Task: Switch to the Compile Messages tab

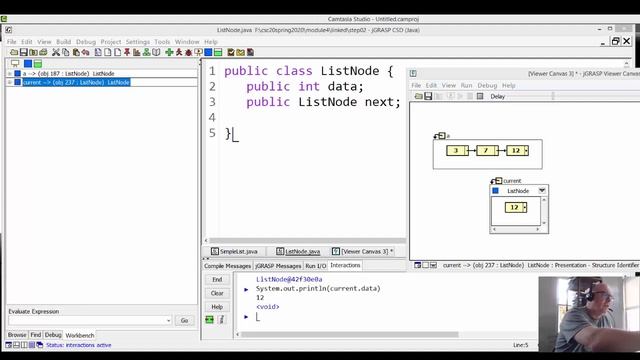Action: click(x=227, y=266)
